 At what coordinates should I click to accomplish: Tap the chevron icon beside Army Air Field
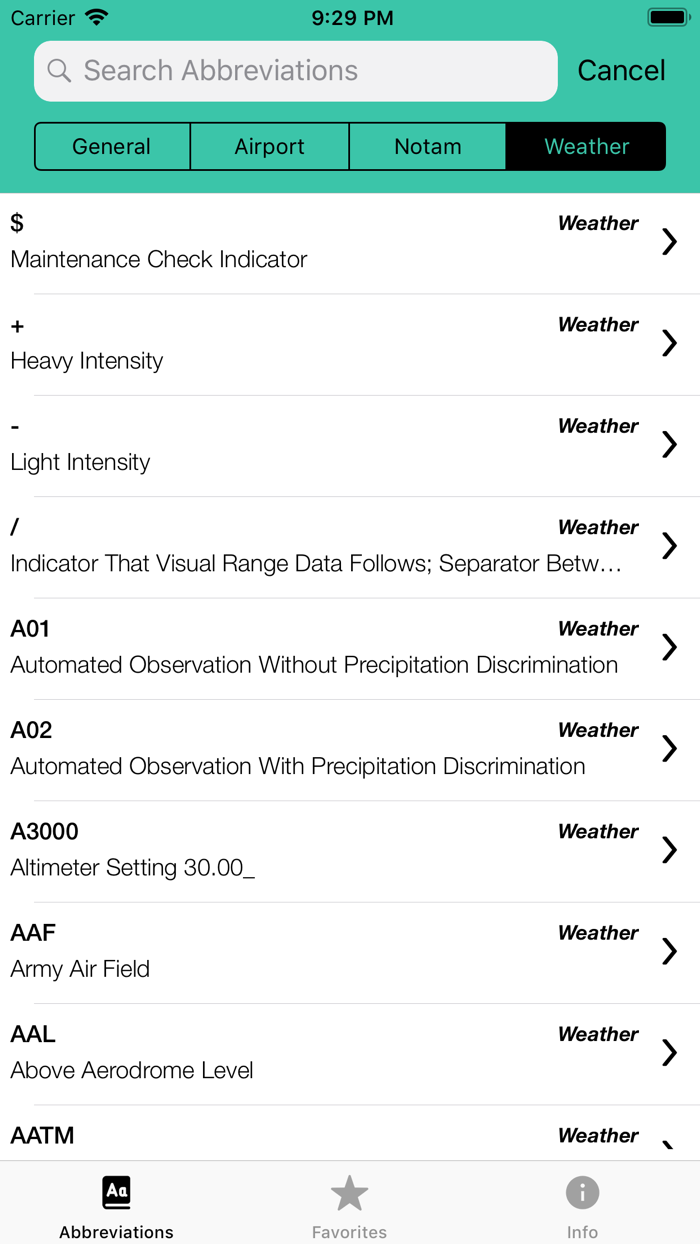click(669, 951)
